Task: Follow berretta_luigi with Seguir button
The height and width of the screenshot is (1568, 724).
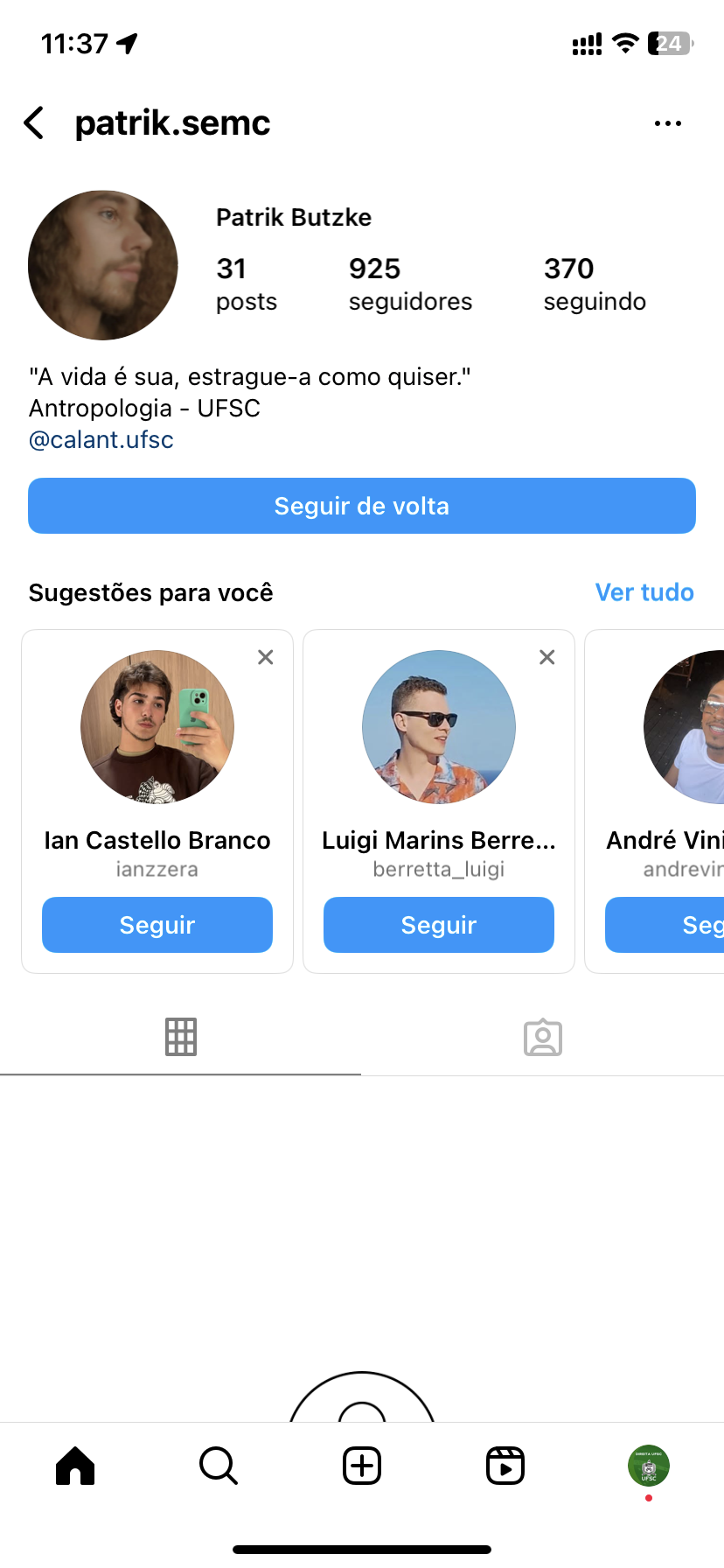Action: tap(439, 925)
